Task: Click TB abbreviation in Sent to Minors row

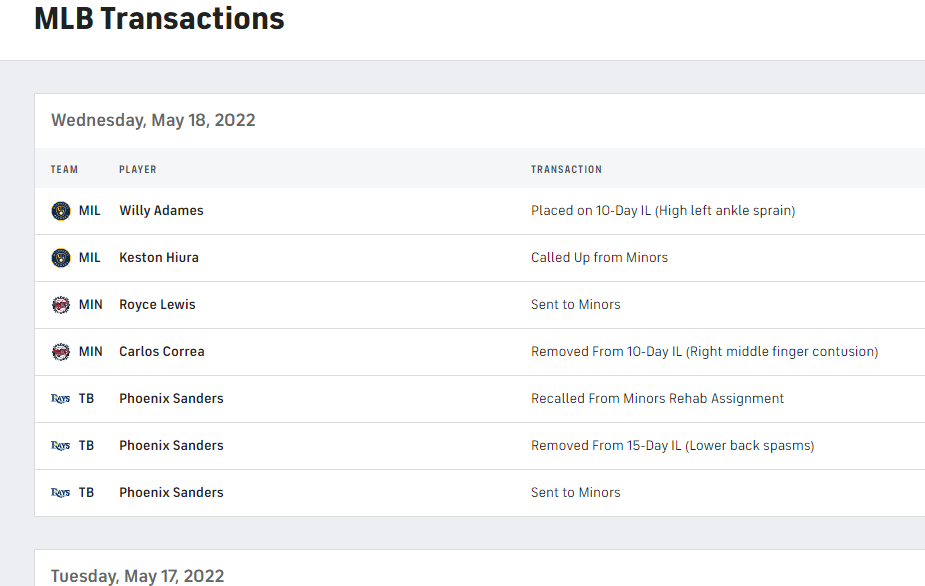Action: 86,493
